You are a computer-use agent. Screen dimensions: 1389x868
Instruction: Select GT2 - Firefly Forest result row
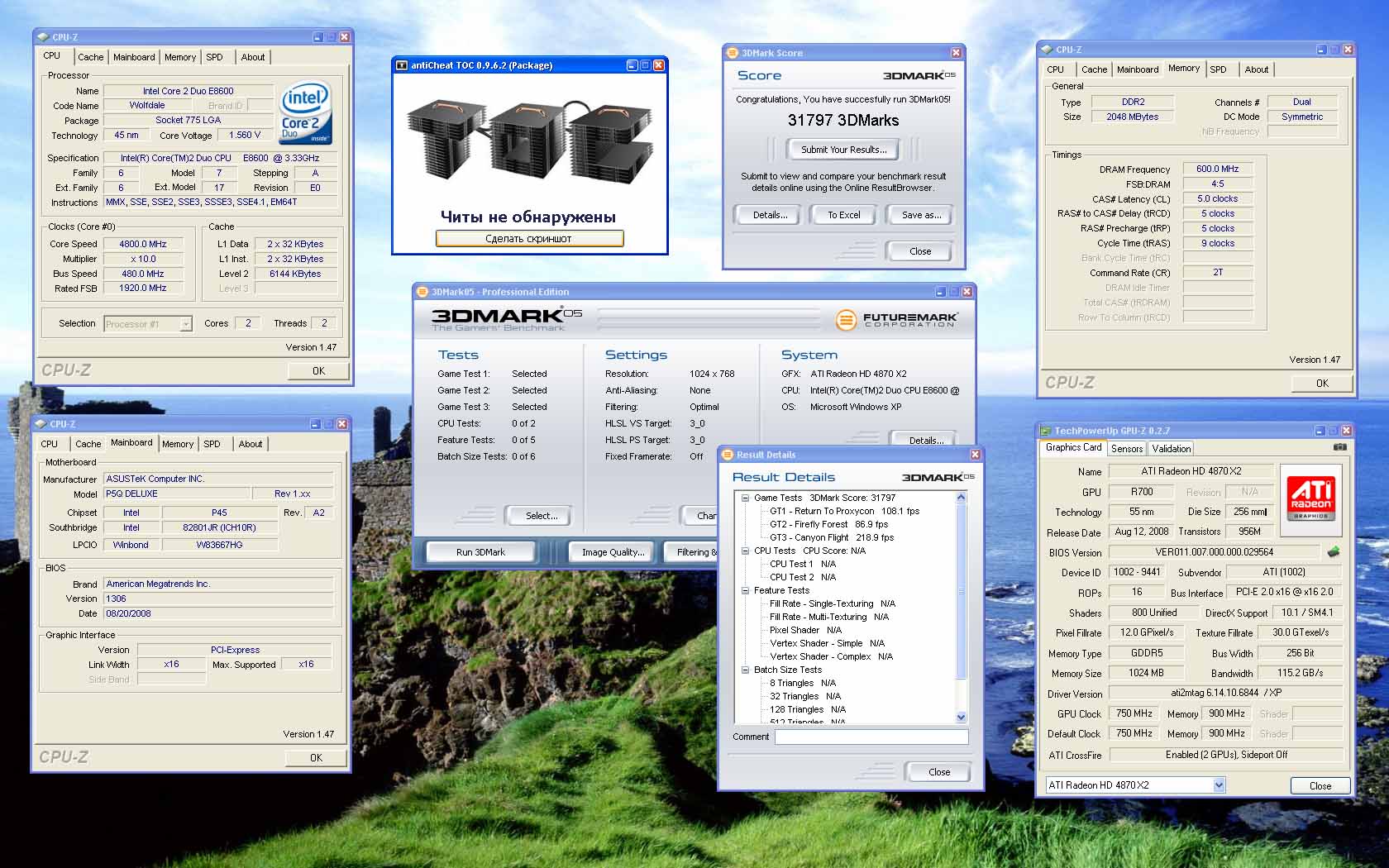coord(828,524)
